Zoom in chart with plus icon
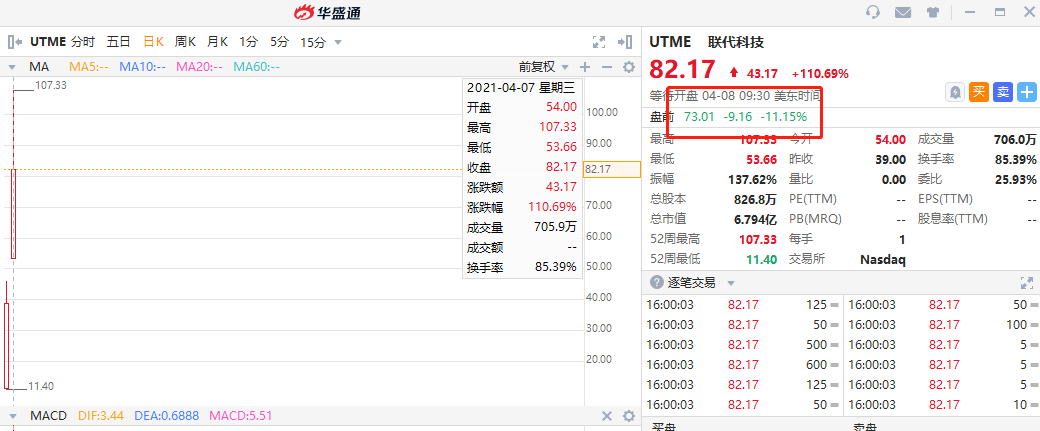 584,66
